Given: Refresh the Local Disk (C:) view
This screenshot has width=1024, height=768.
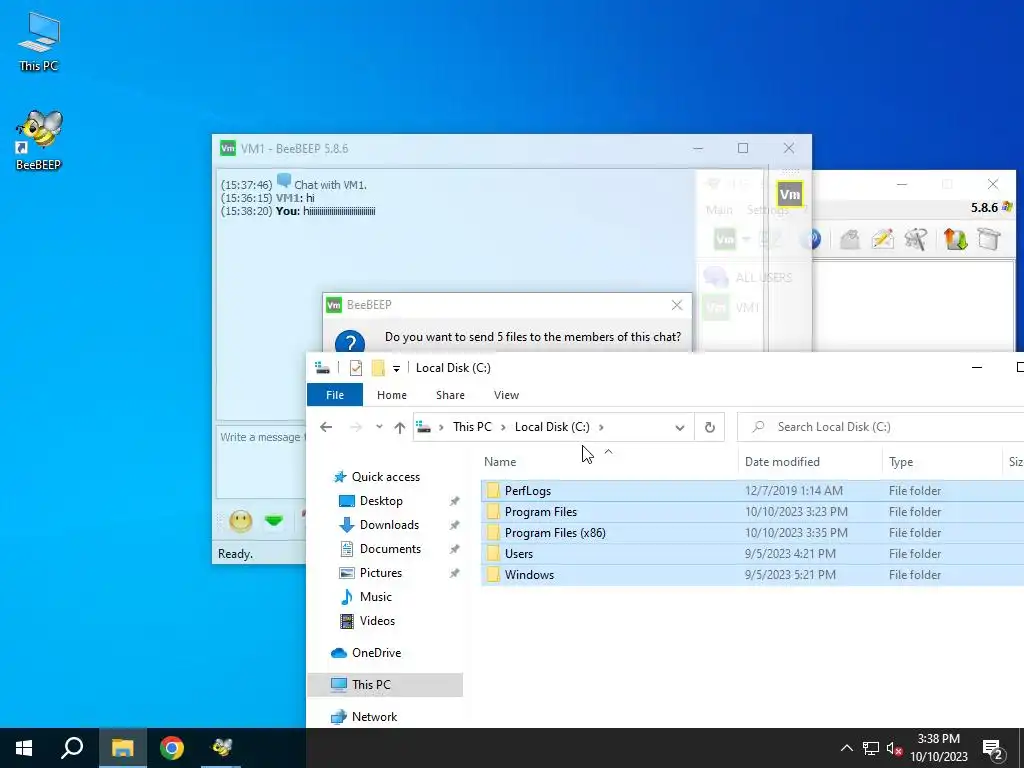Looking at the screenshot, I should pyautogui.click(x=710, y=427).
